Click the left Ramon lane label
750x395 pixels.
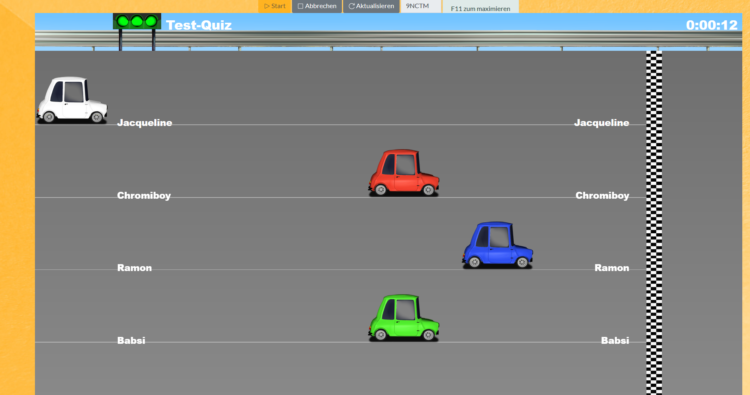pyautogui.click(x=134, y=268)
